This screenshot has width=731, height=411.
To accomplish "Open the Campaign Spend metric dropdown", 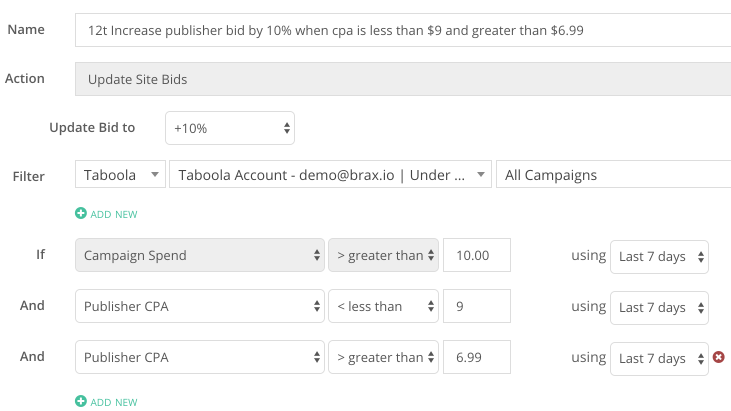I will pos(200,255).
